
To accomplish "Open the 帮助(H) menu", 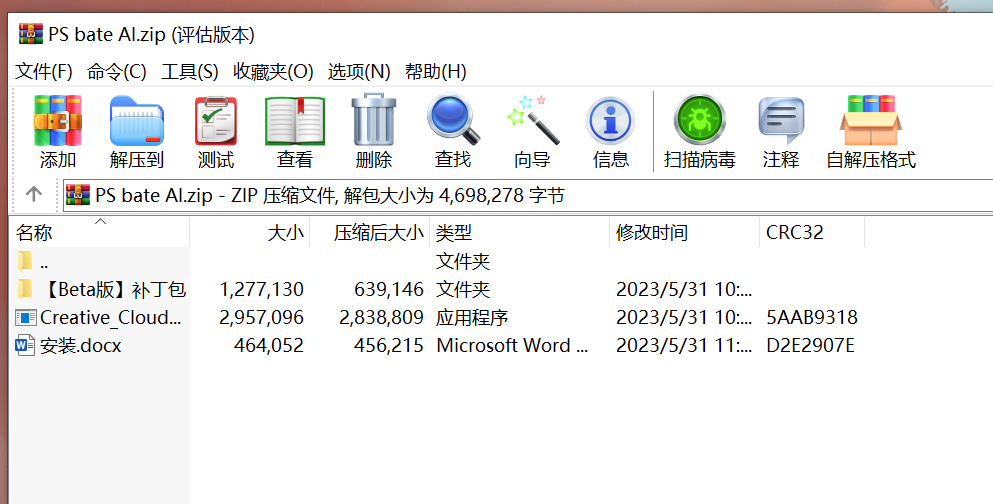I will point(436,72).
